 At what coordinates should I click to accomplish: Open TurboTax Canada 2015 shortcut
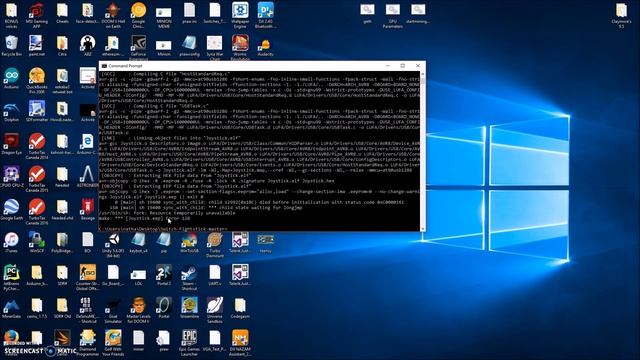coord(37,179)
